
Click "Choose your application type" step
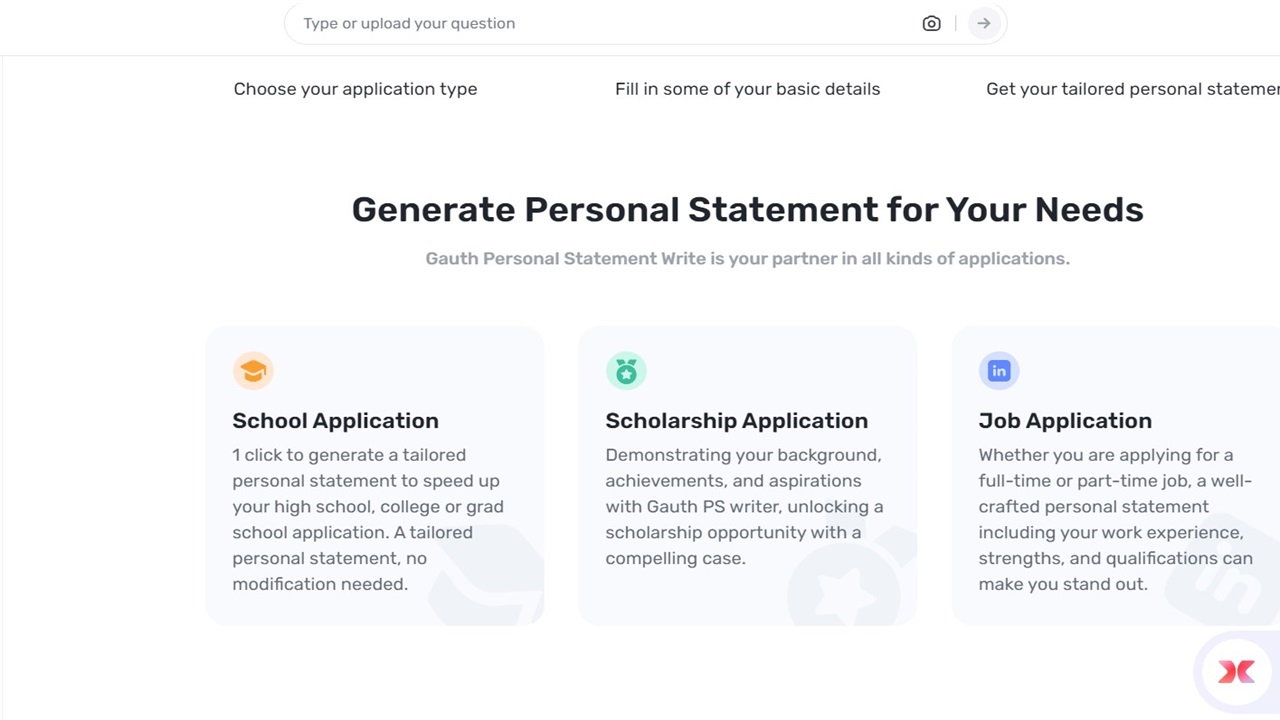355,89
